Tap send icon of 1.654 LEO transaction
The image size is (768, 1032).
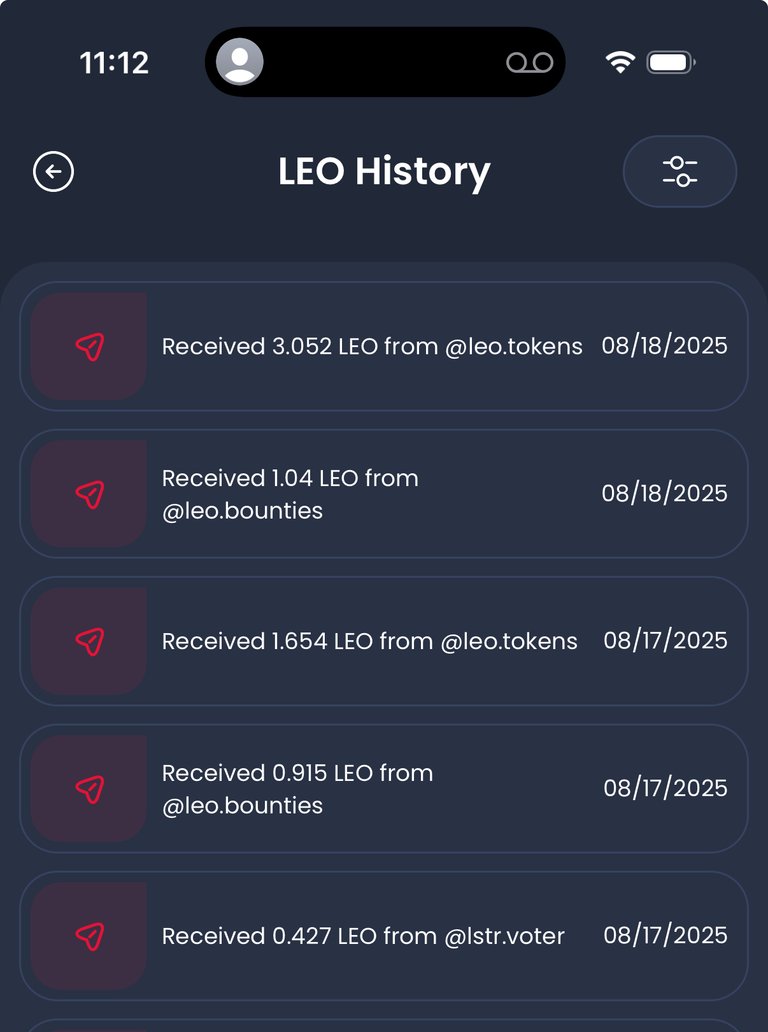(89, 641)
